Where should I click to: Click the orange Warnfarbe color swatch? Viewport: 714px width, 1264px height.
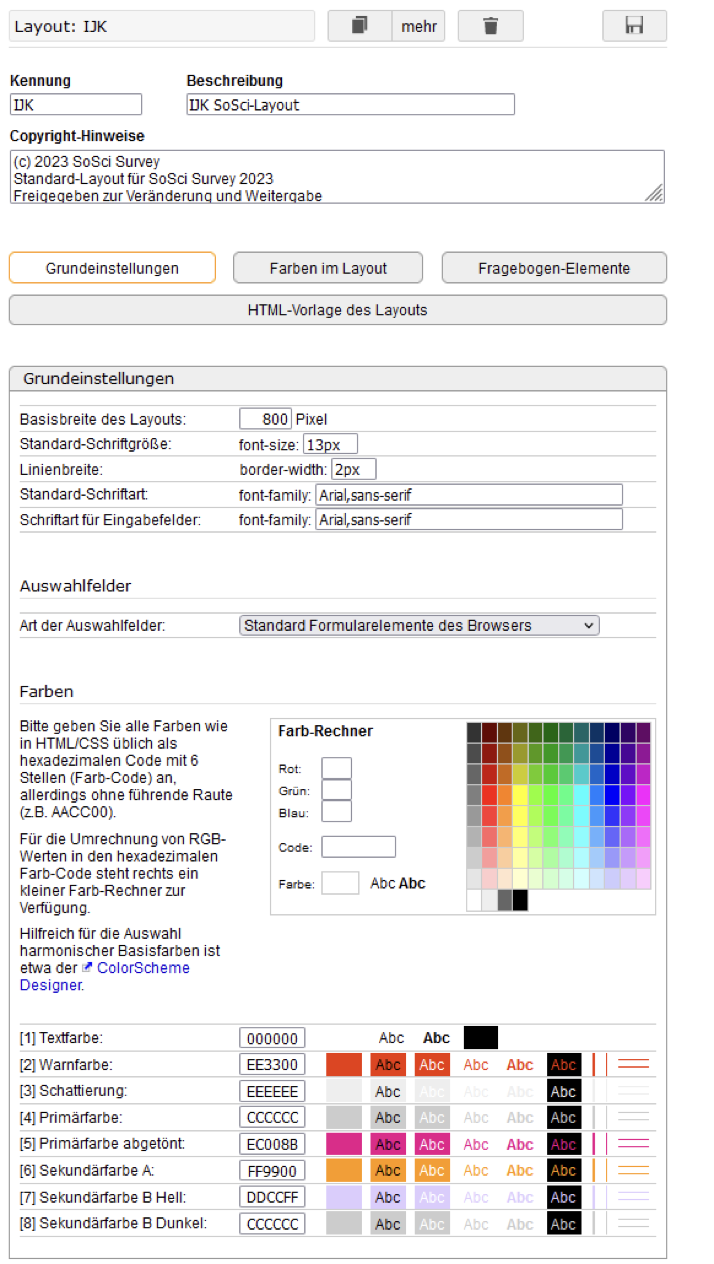pos(343,1065)
